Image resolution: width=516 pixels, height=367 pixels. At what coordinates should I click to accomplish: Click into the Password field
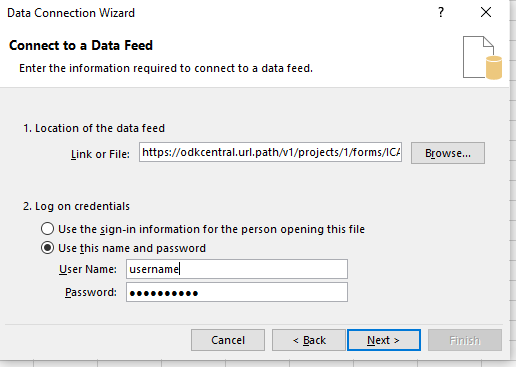[237, 292]
